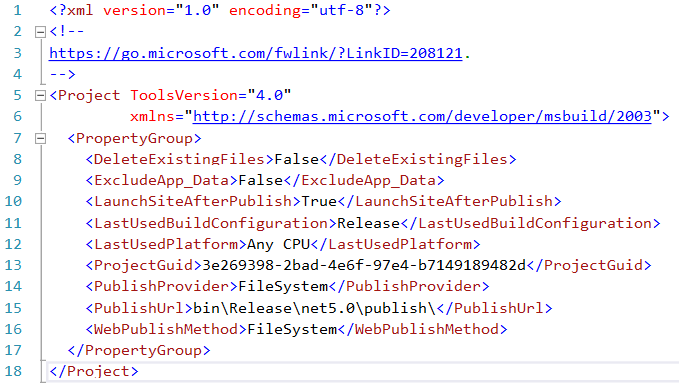Collapse the Project element fold marker
This screenshot has width=679, height=391.
tap(40, 96)
